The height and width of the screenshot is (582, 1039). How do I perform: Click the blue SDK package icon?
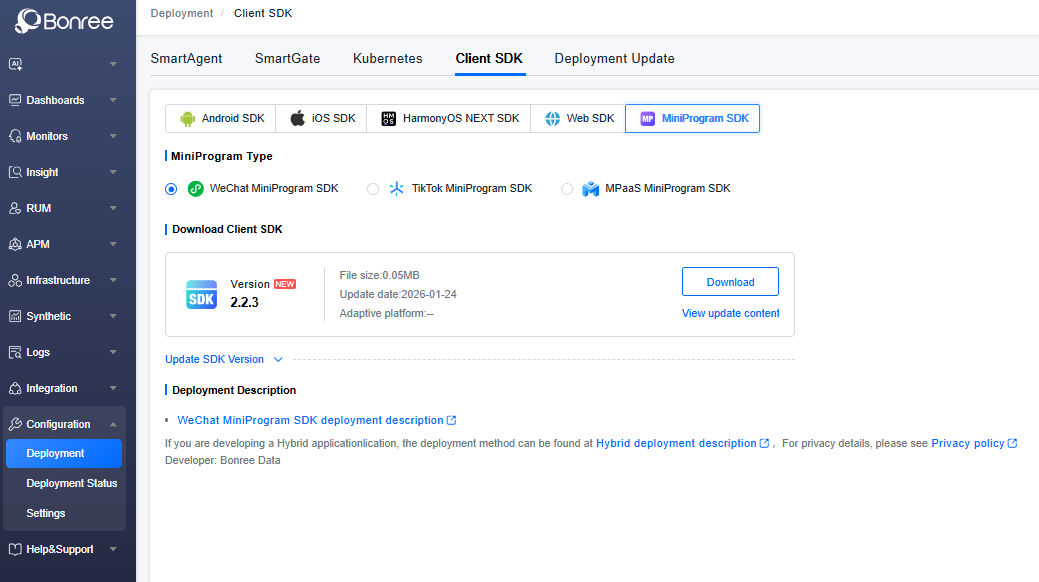point(201,295)
